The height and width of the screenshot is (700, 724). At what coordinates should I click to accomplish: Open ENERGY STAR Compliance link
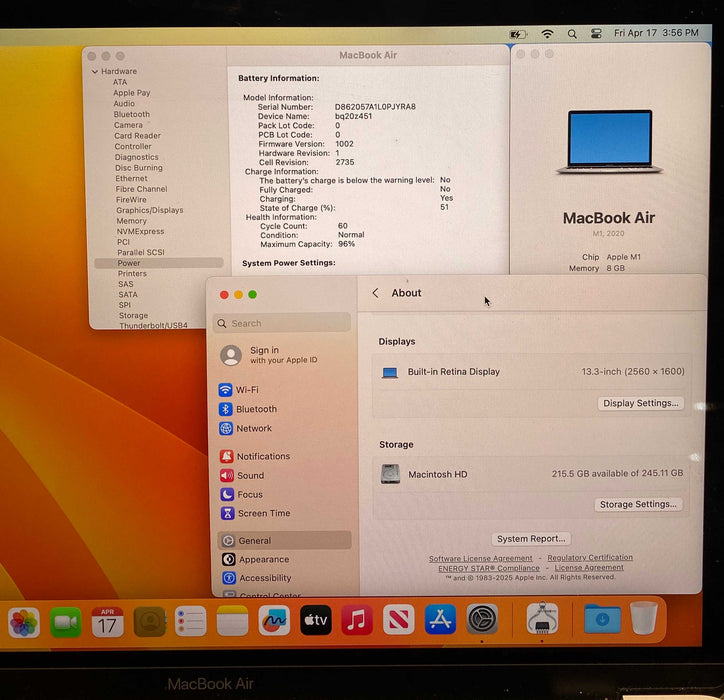click(x=489, y=568)
